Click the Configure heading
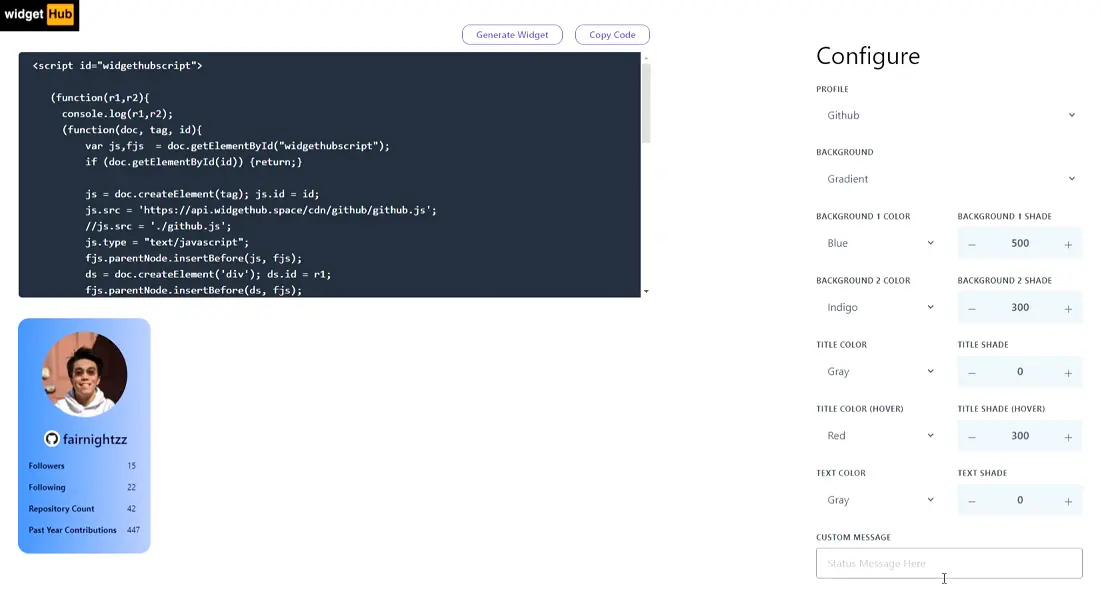Screen dimensions: 1101x615 (x=868, y=55)
